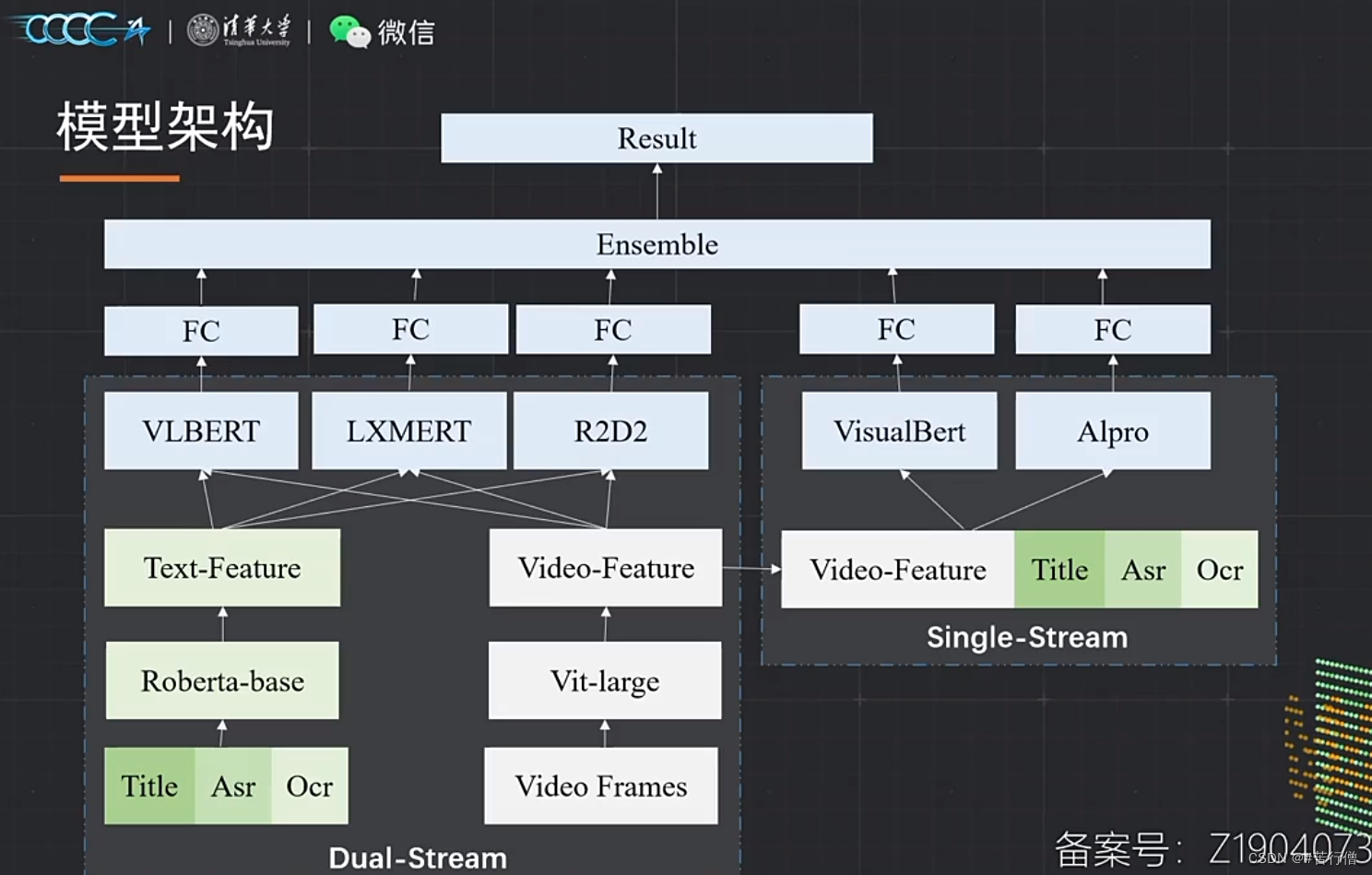Viewport: 1372px width, 875px height.
Task: Click the Title cell in Single-Stream group
Action: [x=1059, y=569]
